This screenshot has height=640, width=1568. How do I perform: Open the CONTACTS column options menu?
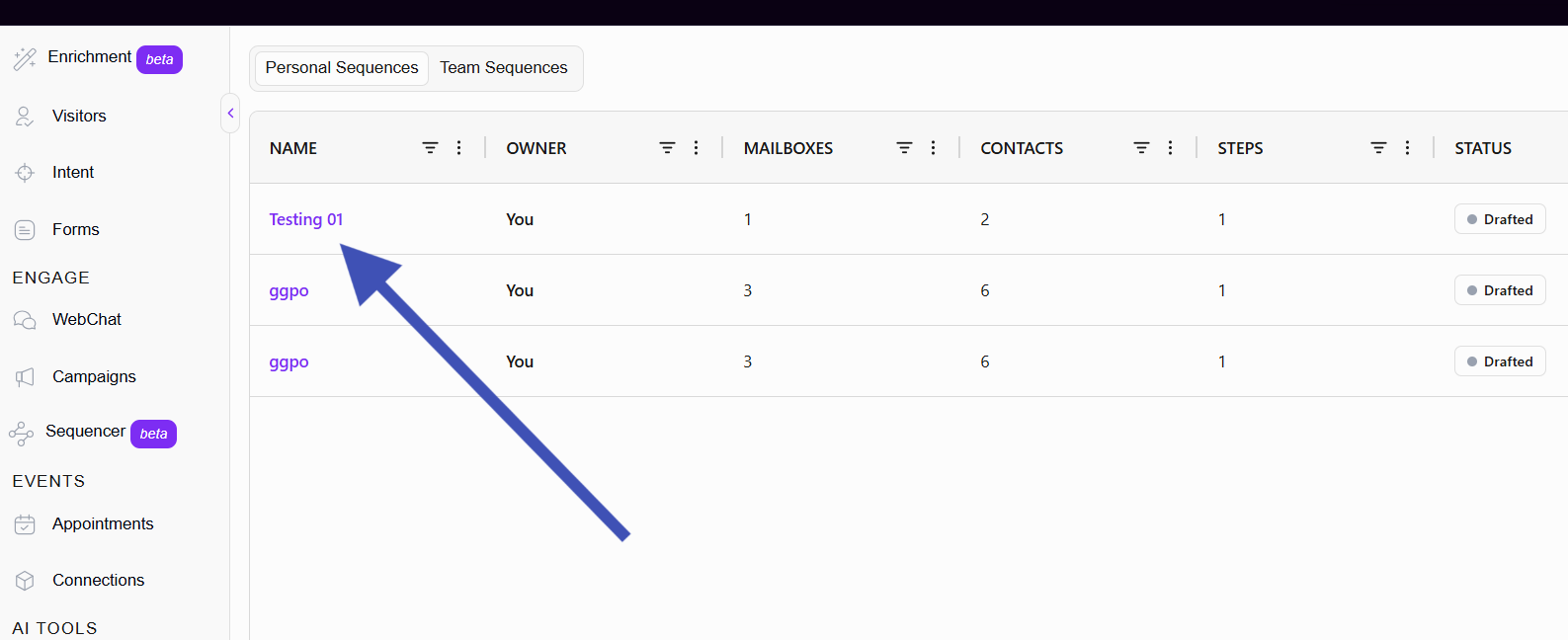(x=1171, y=148)
